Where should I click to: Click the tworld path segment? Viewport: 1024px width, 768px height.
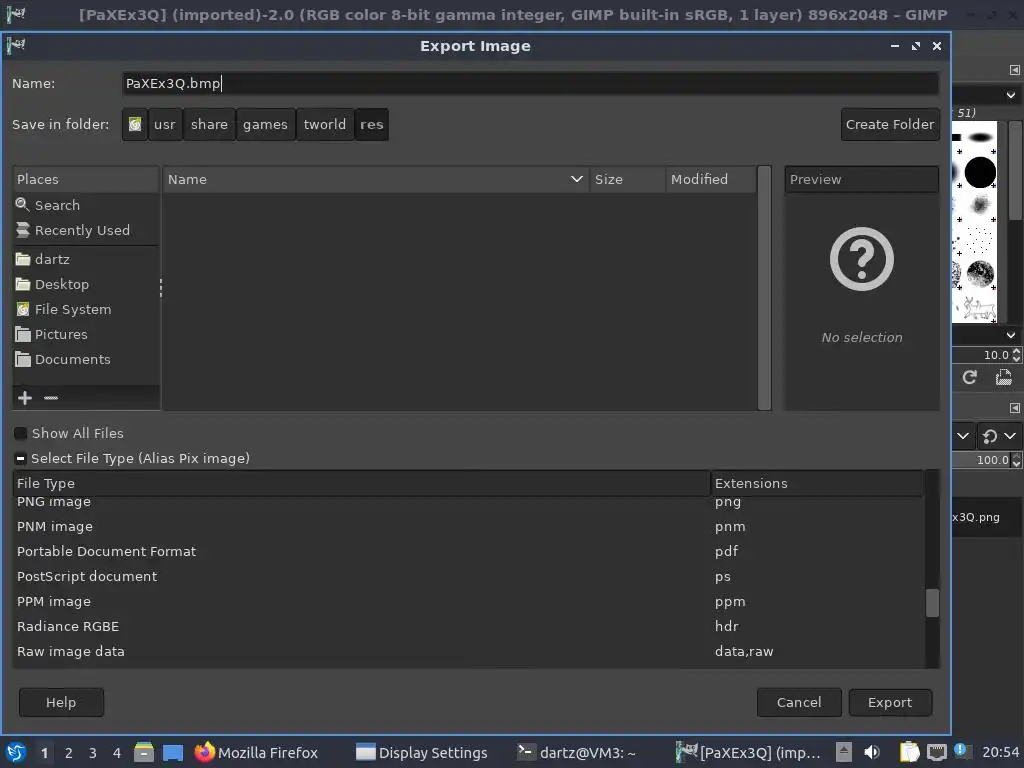point(325,124)
